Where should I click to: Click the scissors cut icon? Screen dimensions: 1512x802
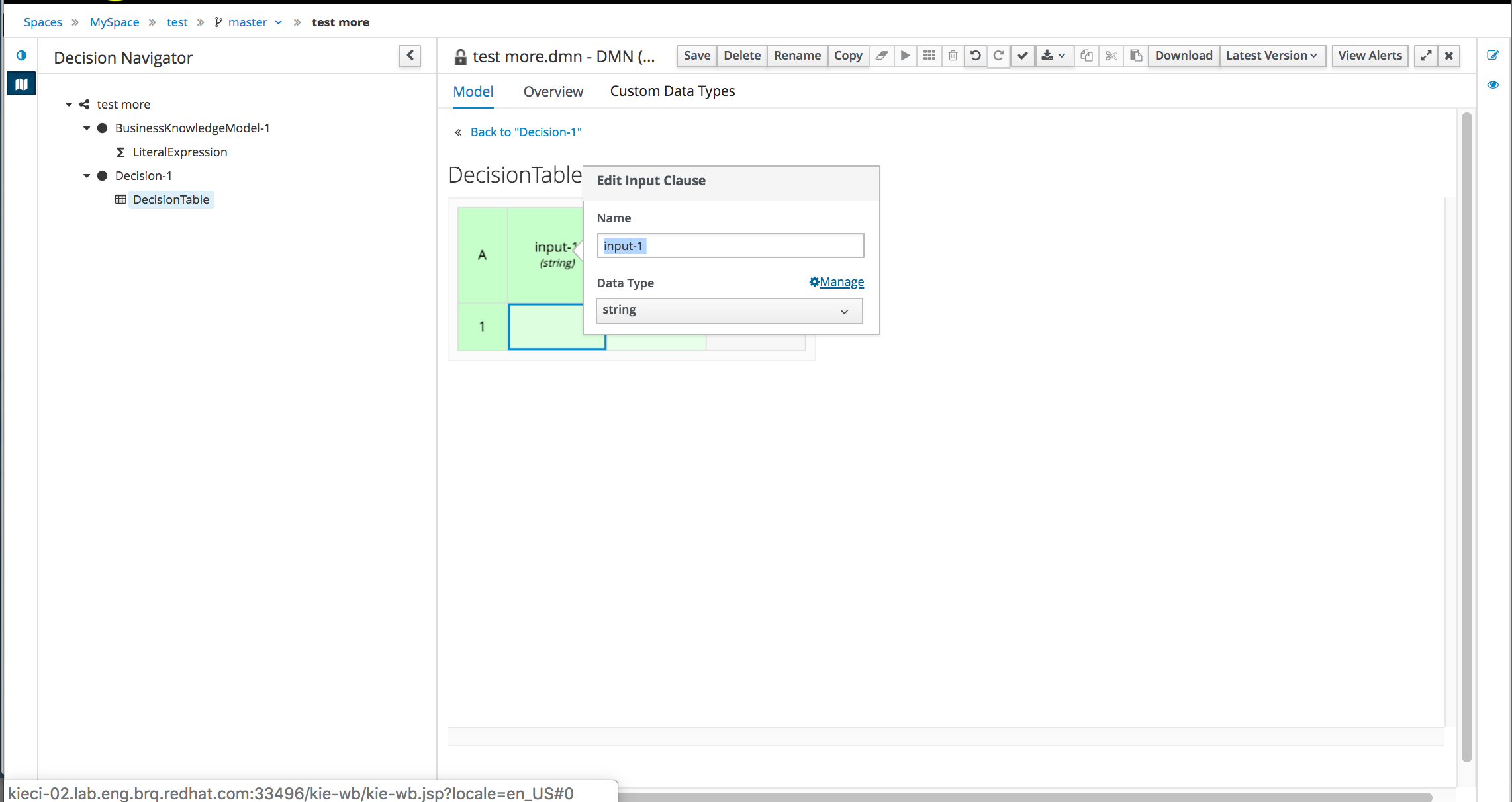coord(1111,56)
